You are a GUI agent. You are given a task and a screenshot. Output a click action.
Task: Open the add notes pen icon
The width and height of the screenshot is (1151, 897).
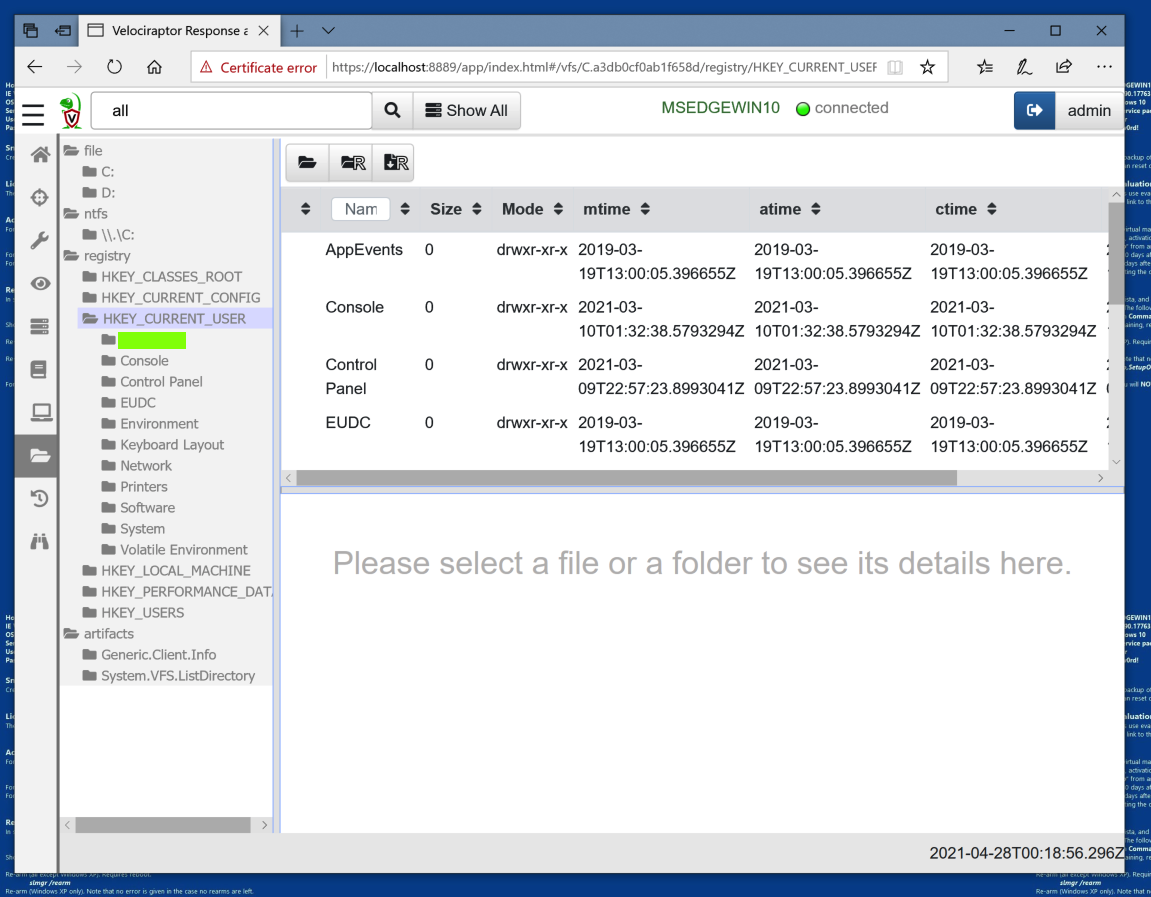(x=1024, y=67)
